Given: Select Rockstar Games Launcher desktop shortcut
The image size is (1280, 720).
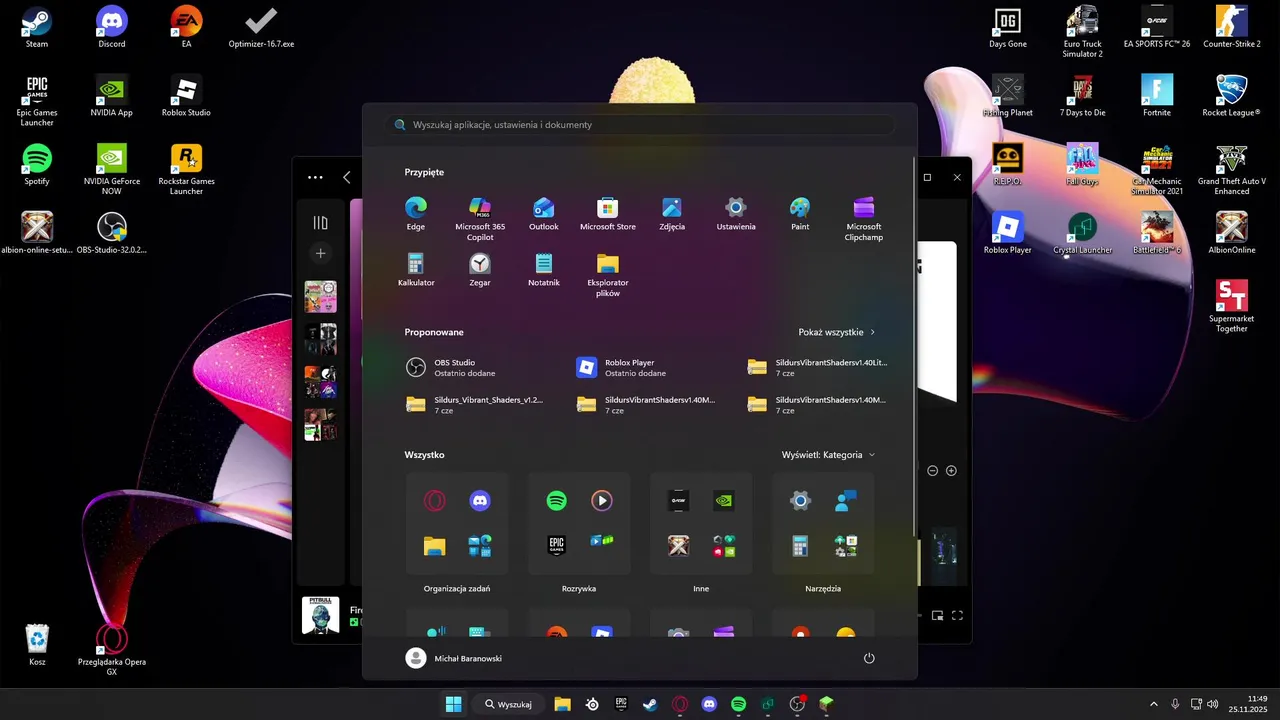Looking at the screenshot, I should [186, 169].
